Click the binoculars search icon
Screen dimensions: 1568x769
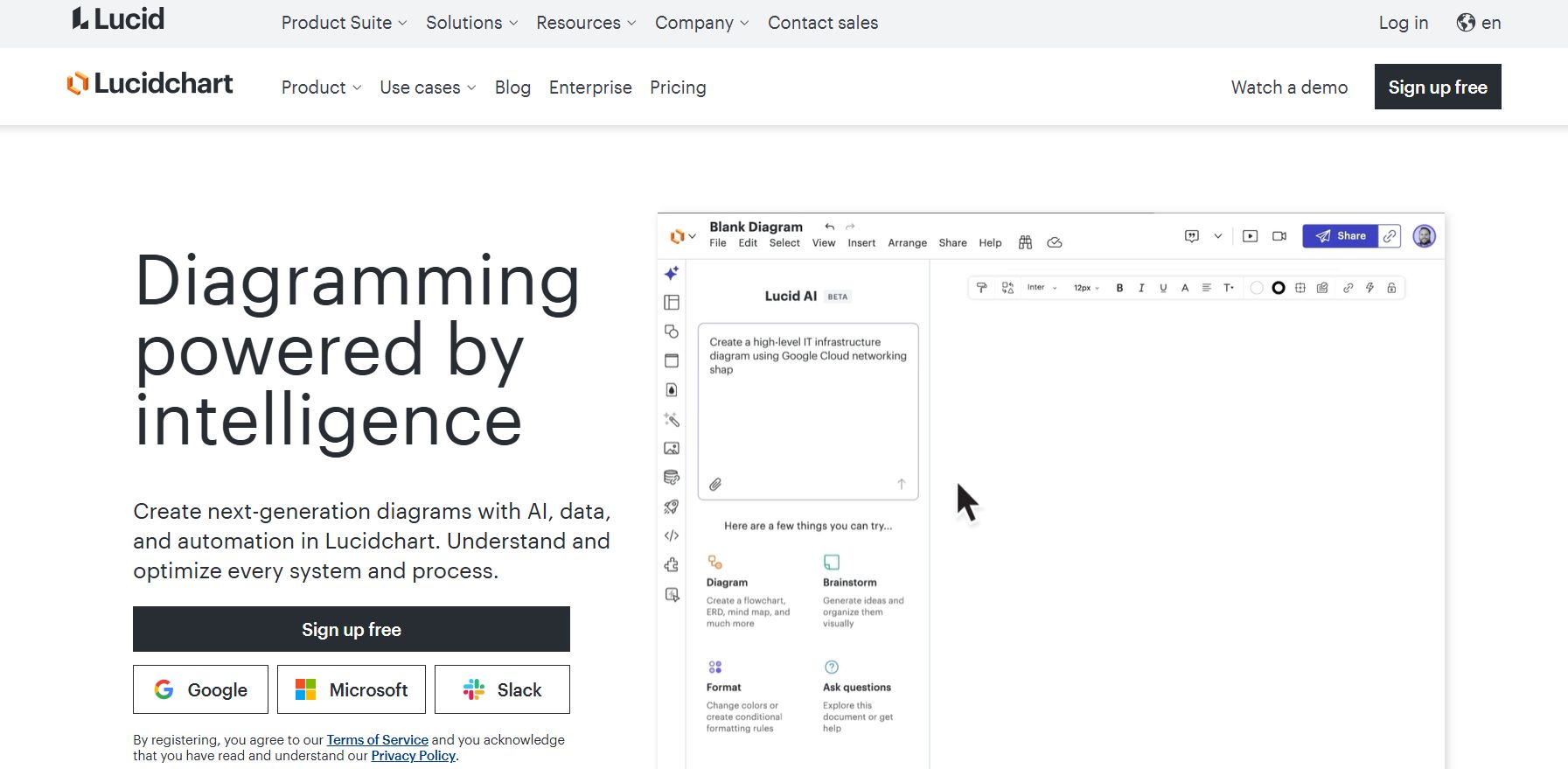(x=1026, y=242)
